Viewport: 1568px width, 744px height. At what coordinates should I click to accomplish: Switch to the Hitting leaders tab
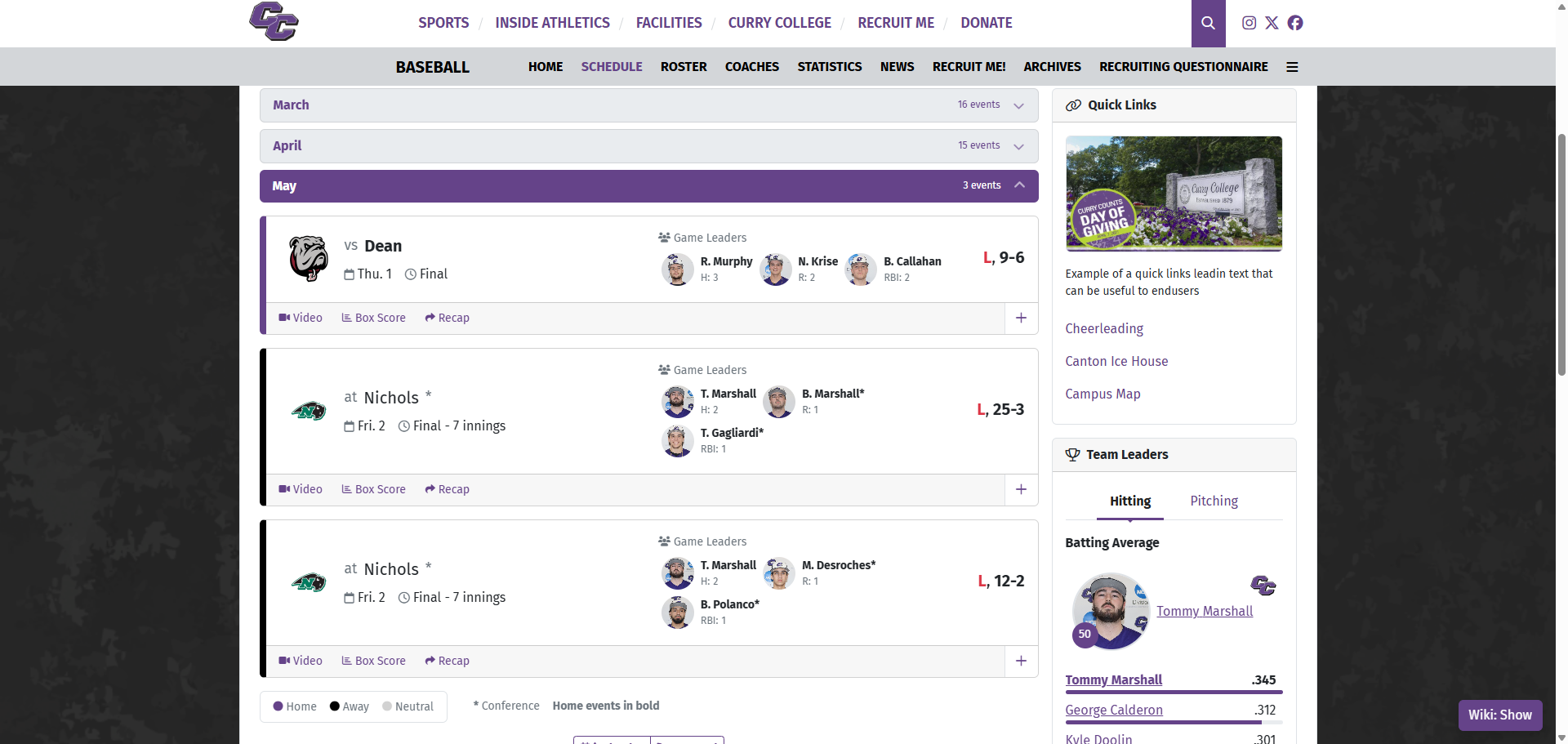coord(1130,501)
